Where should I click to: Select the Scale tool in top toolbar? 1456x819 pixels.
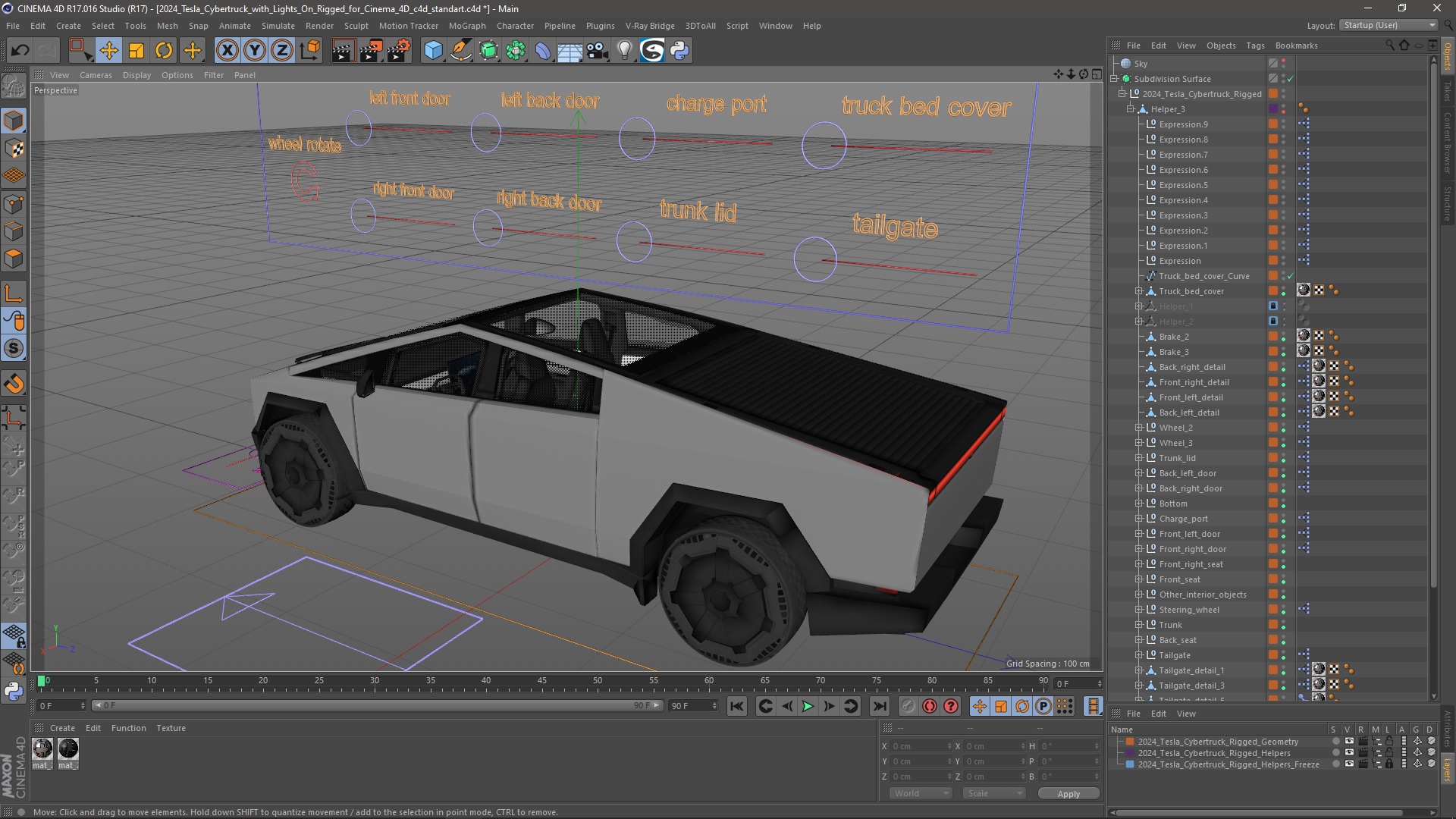point(136,51)
